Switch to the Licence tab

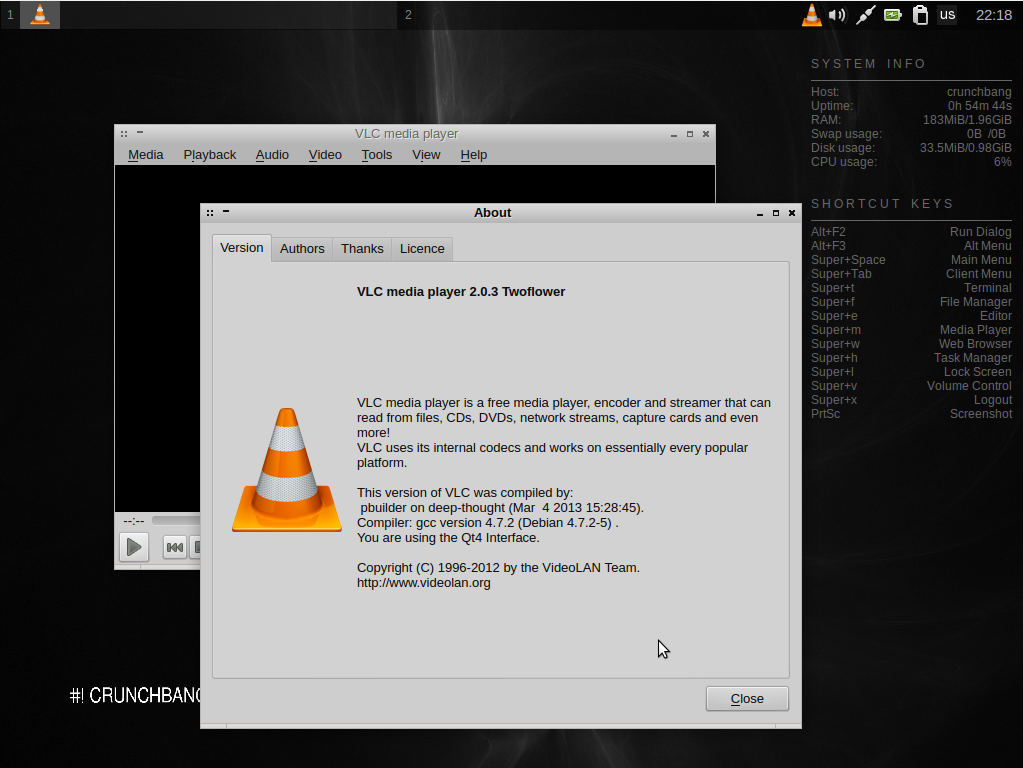[422, 249]
